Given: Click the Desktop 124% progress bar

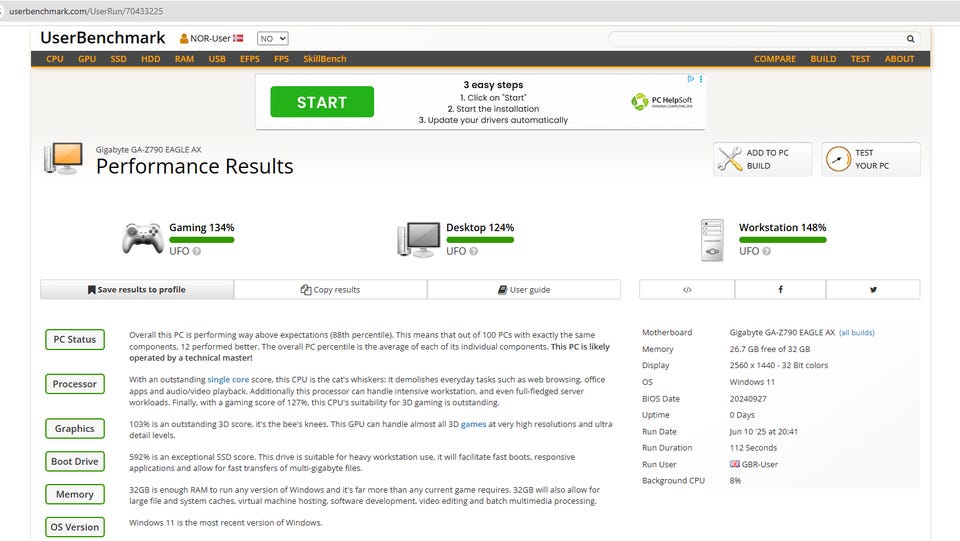Looking at the screenshot, I should 480,240.
